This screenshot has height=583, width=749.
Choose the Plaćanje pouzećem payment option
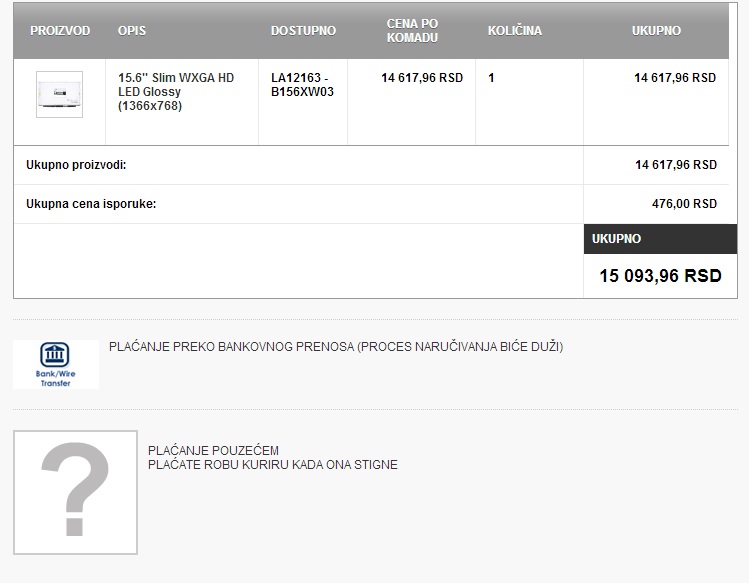[x=213, y=450]
